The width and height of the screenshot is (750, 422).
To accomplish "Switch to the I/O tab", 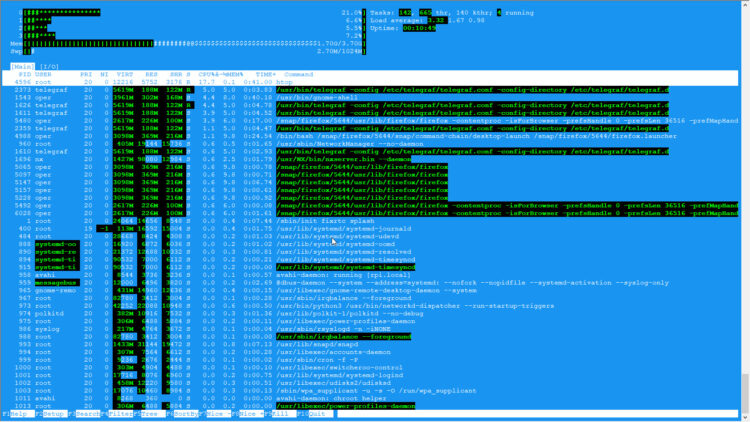I will coord(49,67).
